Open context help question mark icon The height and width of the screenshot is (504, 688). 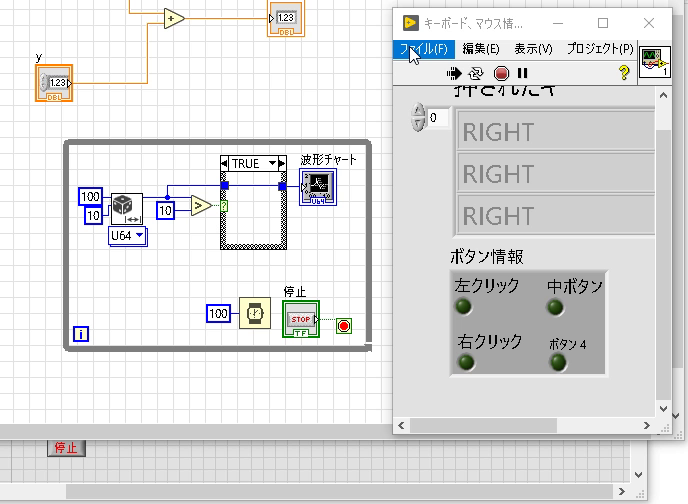click(x=624, y=72)
